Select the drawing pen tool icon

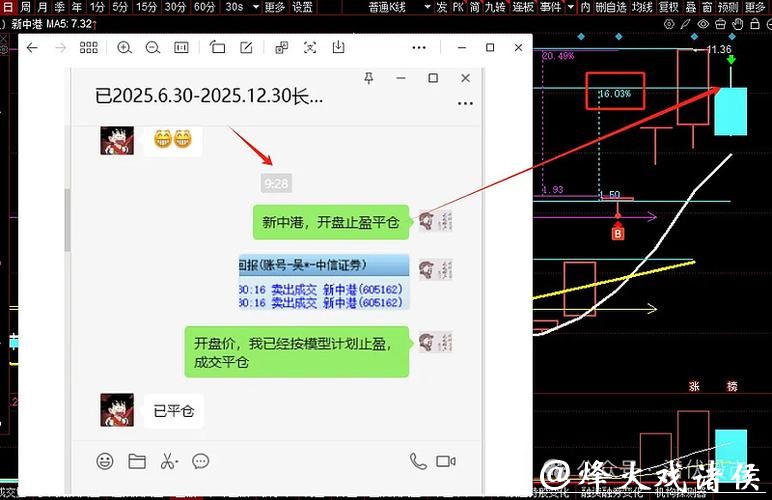click(685, 24)
